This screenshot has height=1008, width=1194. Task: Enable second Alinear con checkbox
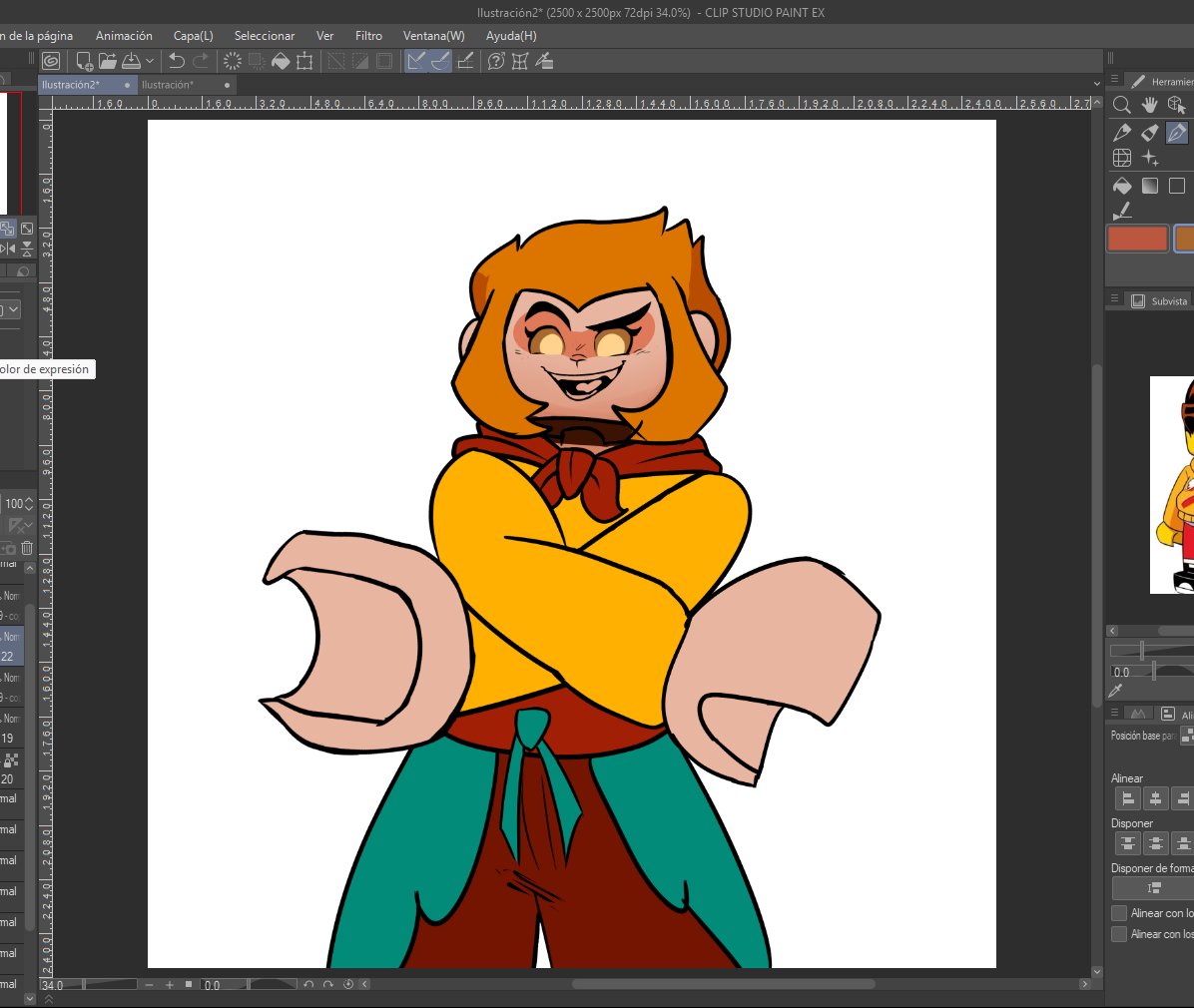pyautogui.click(x=1118, y=934)
